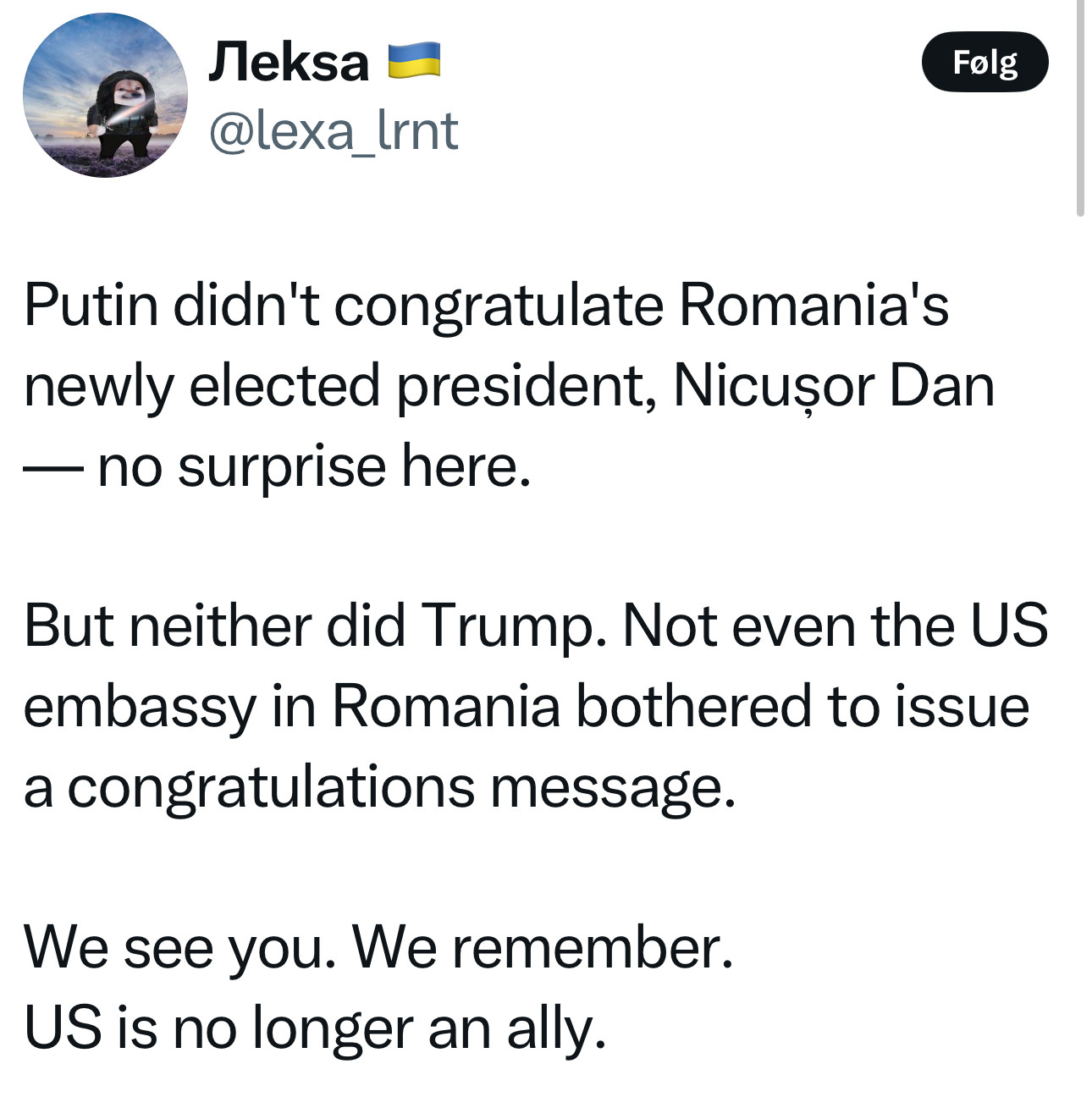Click the phrase "newly elected president"
The image size is (1092, 1097).
(336, 387)
